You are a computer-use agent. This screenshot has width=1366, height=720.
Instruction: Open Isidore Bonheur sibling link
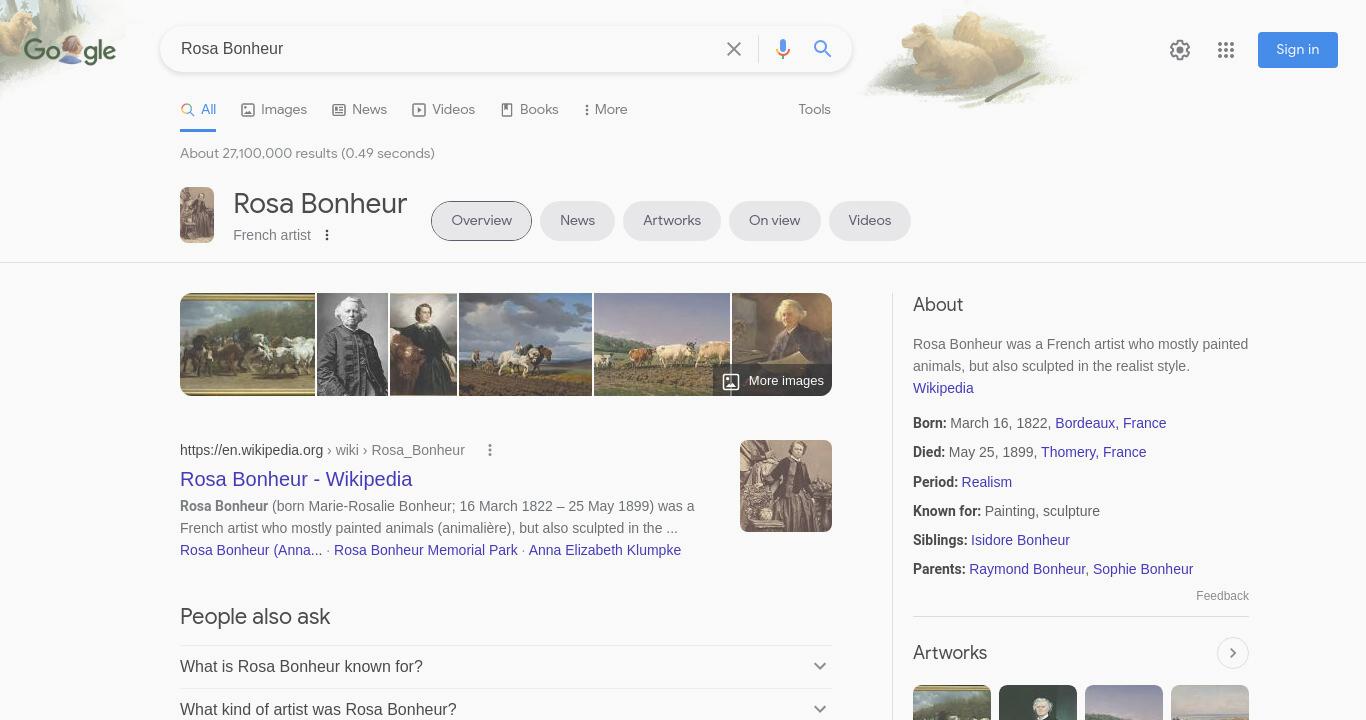tap(1020, 540)
